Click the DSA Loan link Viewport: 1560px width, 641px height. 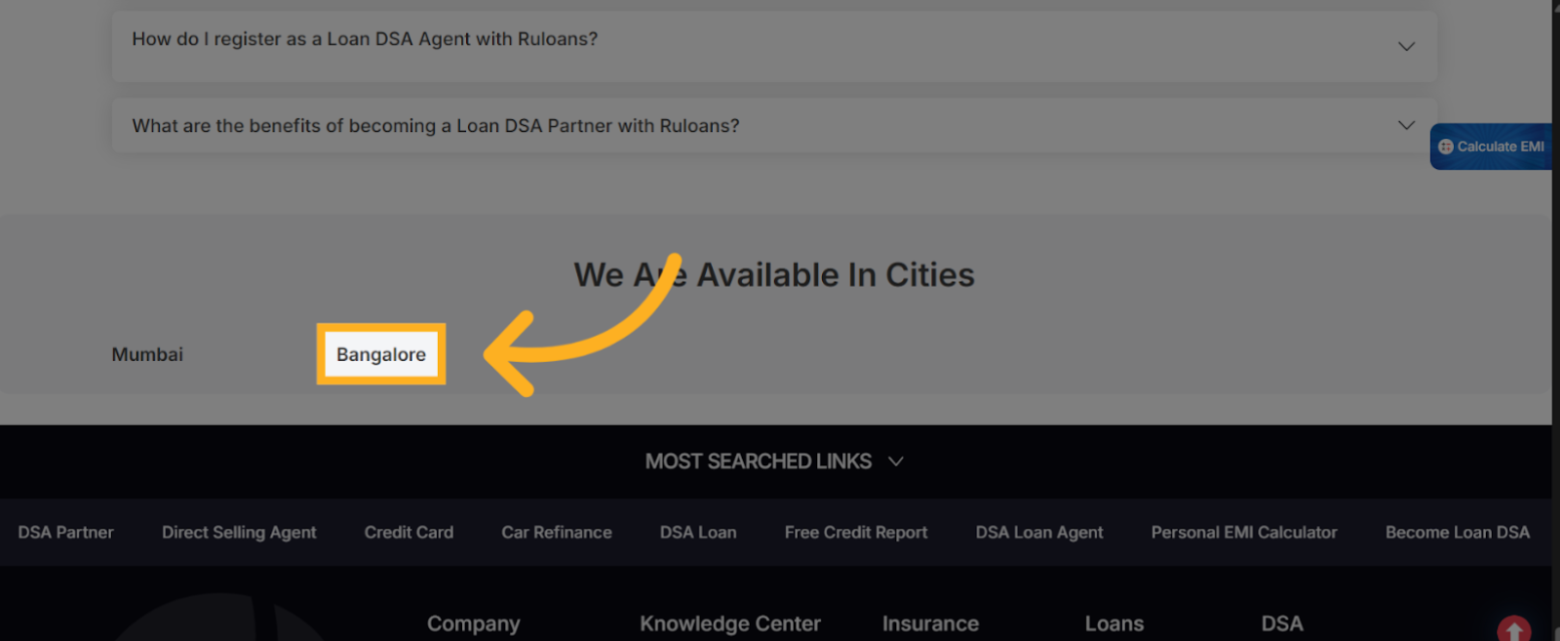point(698,532)
